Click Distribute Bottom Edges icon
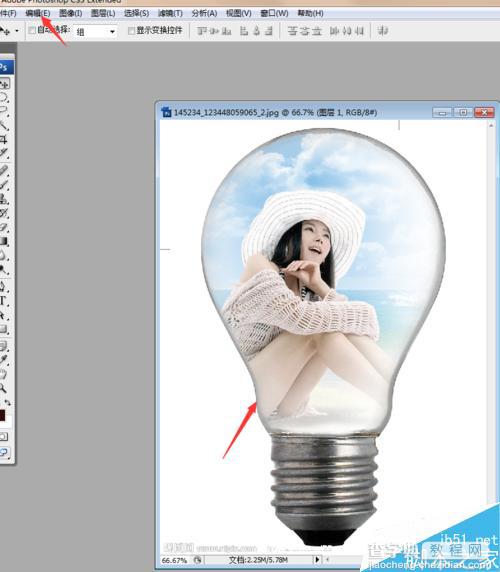Screen dimensions: 500x572 (317, 31)
